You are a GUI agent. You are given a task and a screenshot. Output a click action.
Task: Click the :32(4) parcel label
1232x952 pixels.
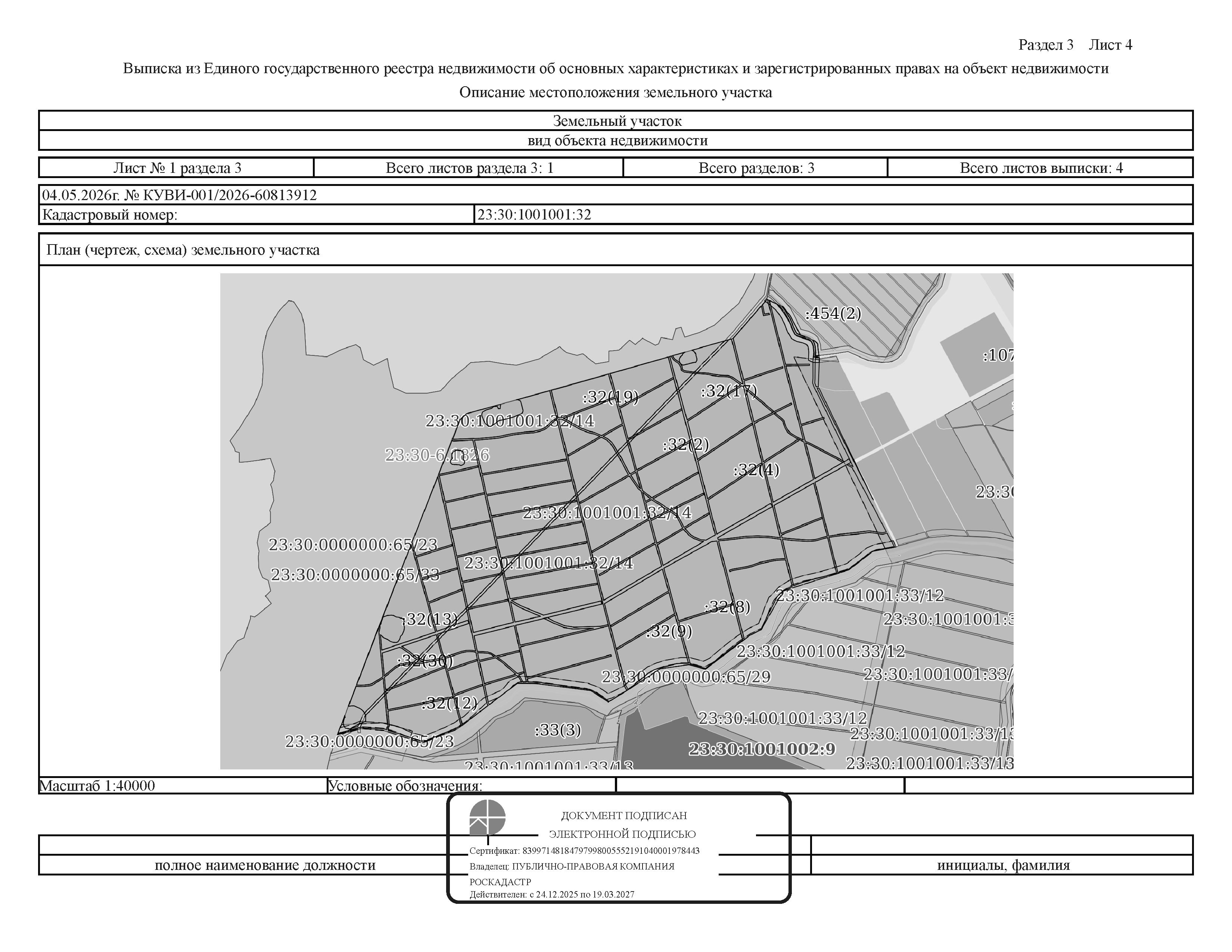click(756, 469)
